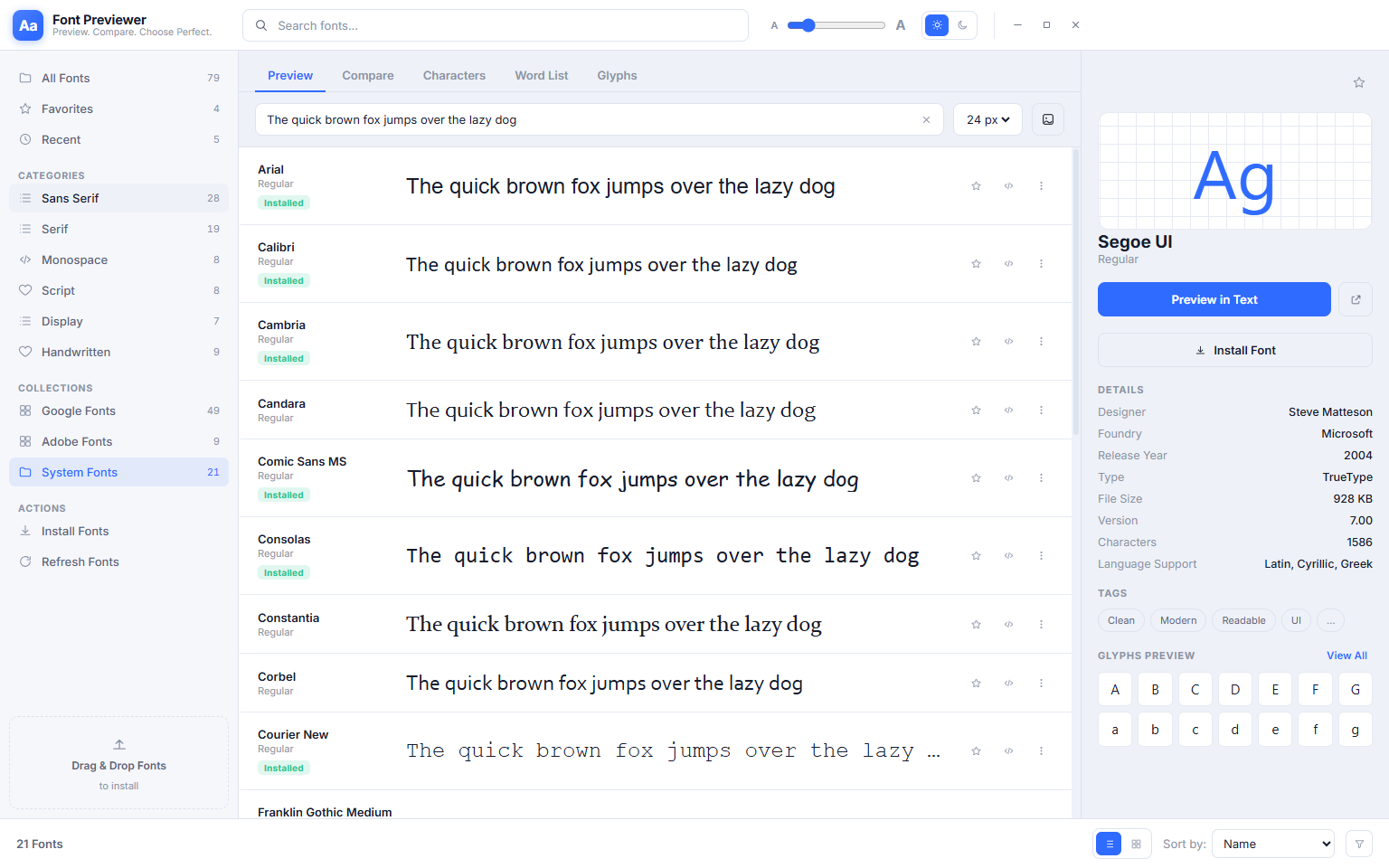The width and height of the screenshot is (1389, 868).
Task: Open the filter options icon
Action: 1359,844
